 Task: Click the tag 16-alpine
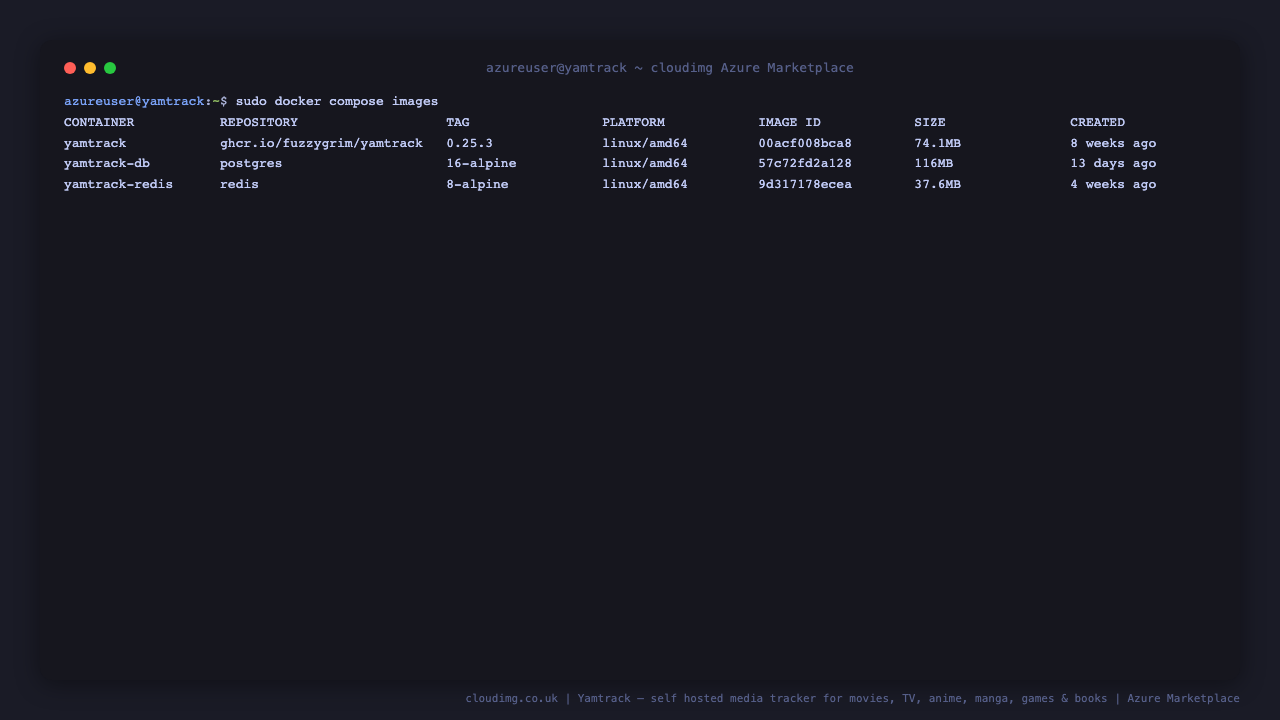[481, 164]
